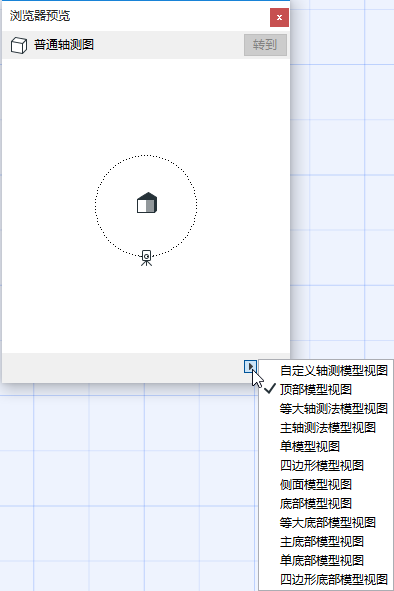Select 底部模型视图 menu entry
The width and height of the screenshot is (394, 591).
tap(326, 503)
